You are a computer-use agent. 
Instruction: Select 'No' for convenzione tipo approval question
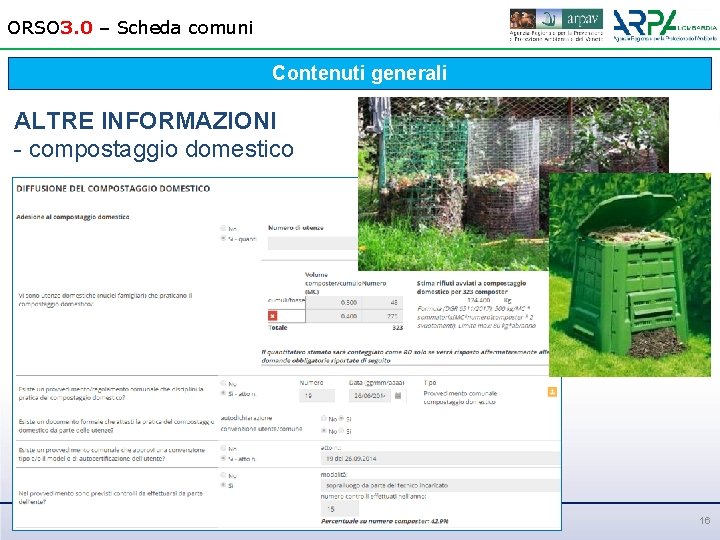click(x=223, y=448)
